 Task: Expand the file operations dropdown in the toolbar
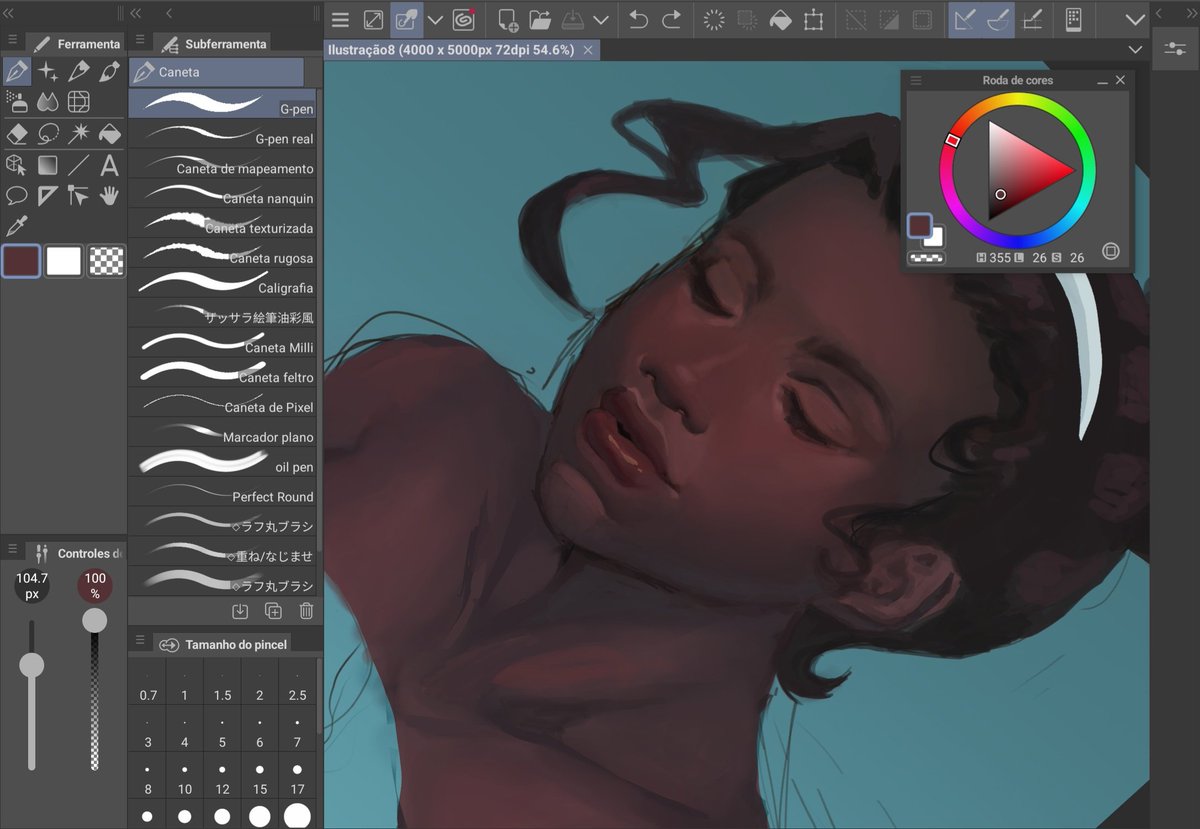click(601, 20)
